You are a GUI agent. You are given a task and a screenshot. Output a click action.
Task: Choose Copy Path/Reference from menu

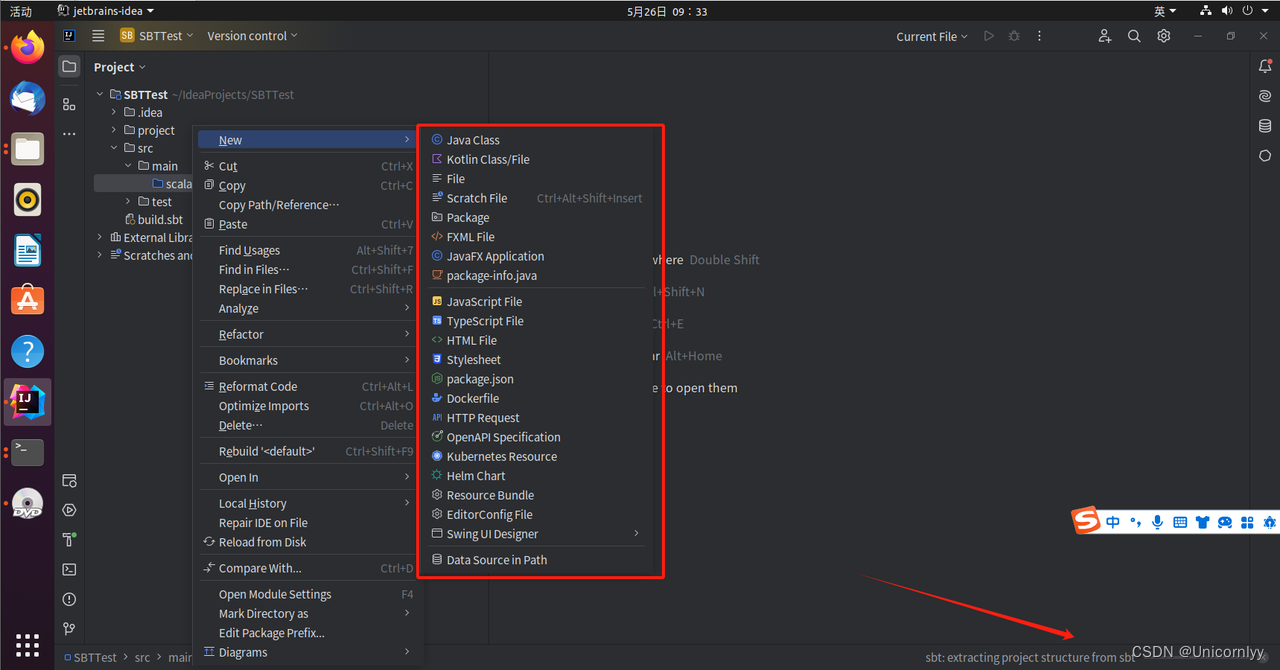[308, 205]
